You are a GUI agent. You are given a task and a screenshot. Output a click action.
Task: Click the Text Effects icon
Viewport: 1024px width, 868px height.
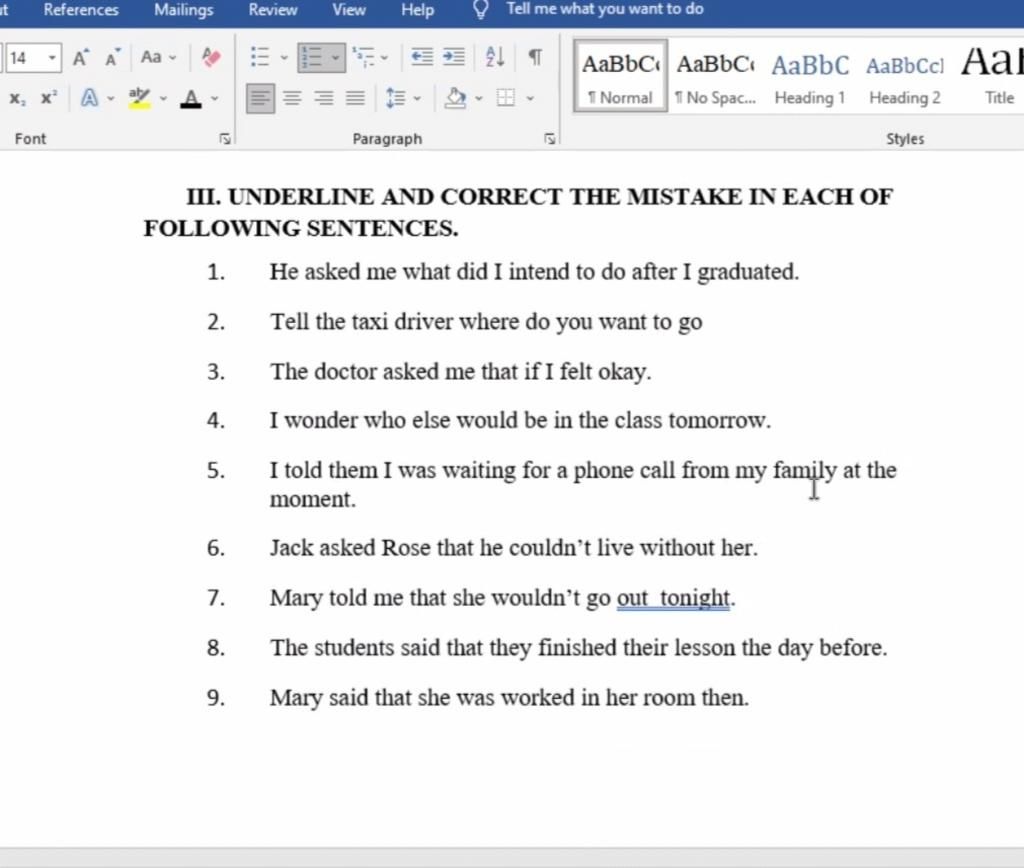tap(89, 99)
